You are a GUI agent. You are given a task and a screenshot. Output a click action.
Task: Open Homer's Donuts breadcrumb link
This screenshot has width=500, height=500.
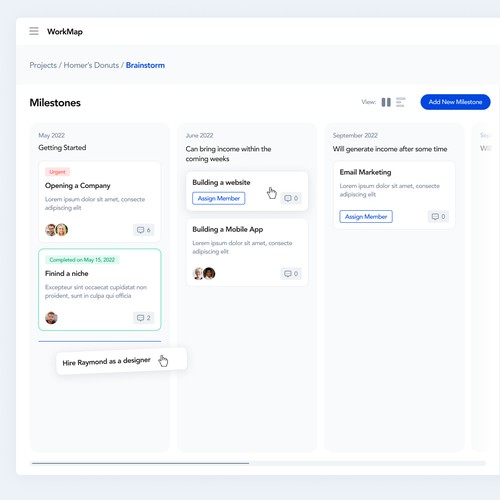[x=91, y=65]
